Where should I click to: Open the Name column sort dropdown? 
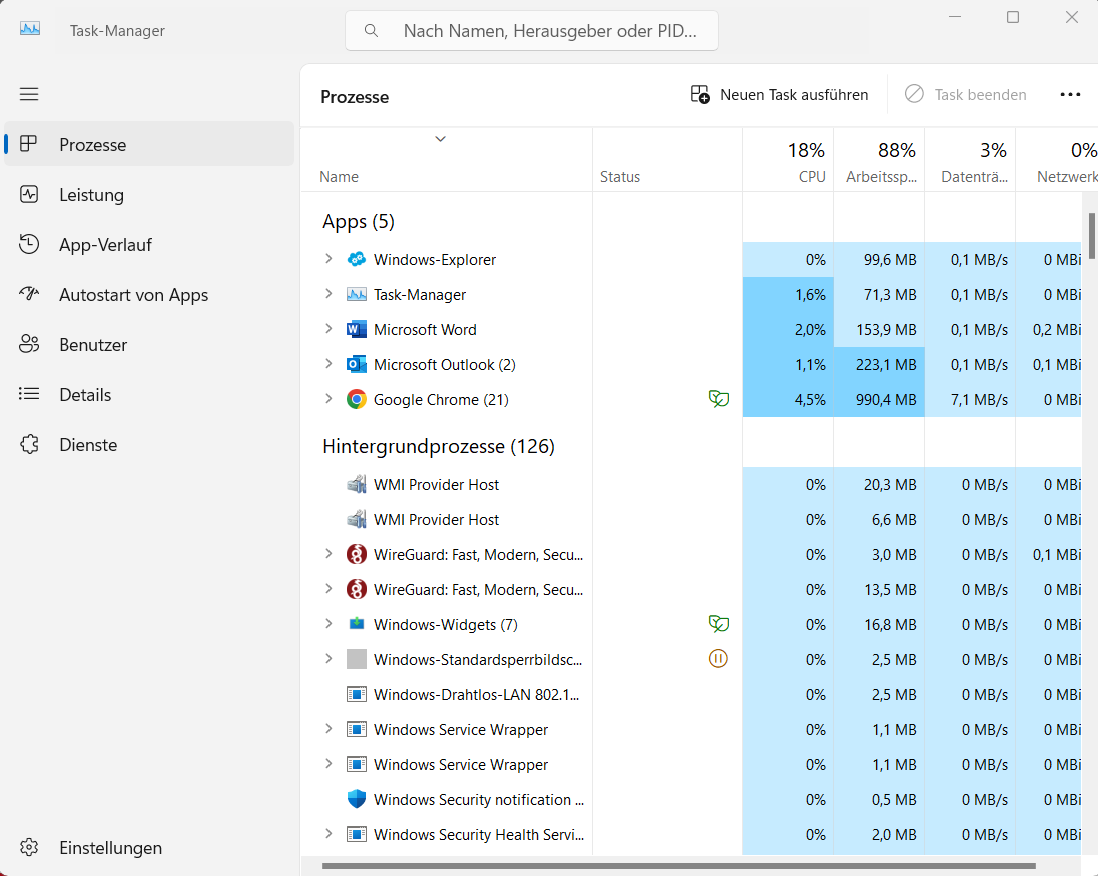click(x=440, y=139)
